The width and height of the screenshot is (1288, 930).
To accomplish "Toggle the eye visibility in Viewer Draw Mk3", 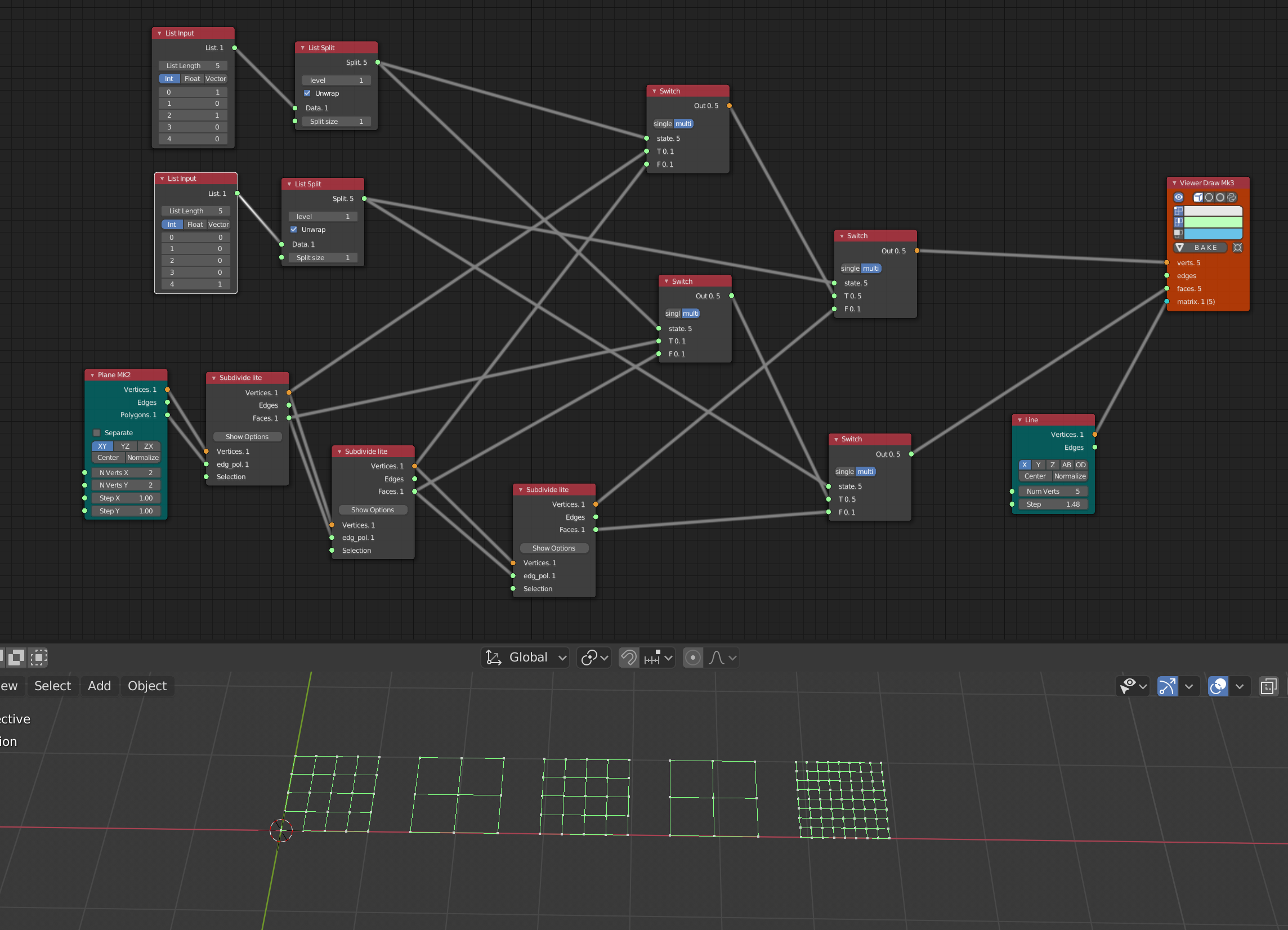I will point(1178,198).
